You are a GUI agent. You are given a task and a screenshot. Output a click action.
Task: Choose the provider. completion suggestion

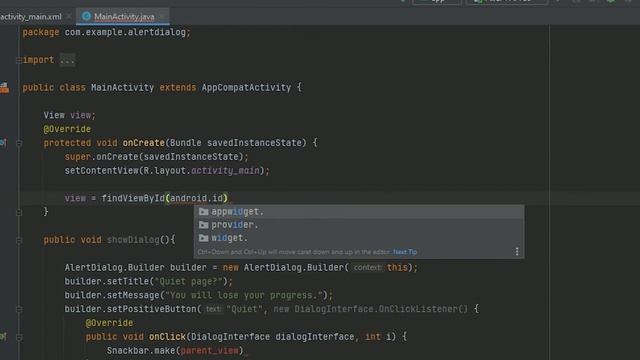point(359,225)
